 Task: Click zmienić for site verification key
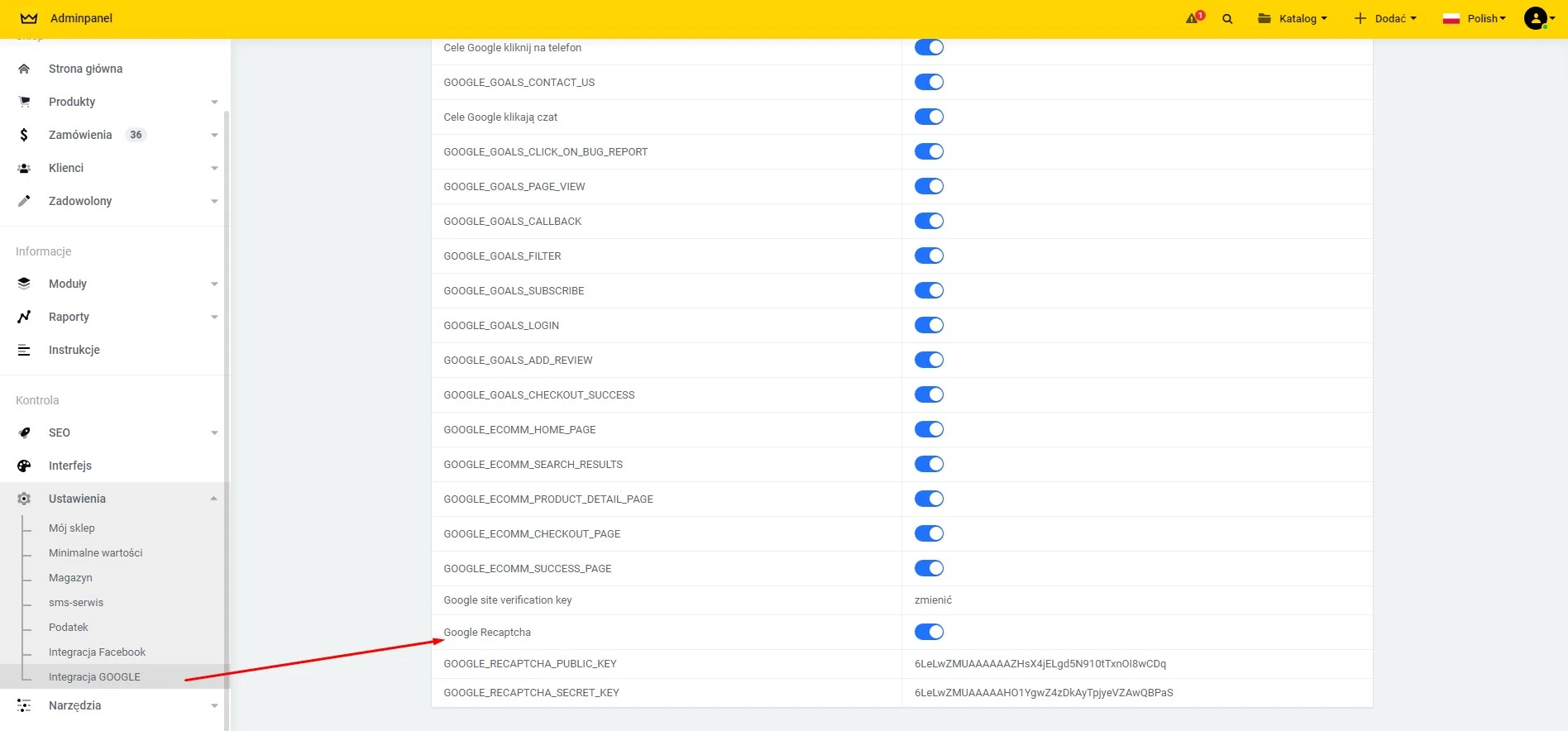coord(933,600)
